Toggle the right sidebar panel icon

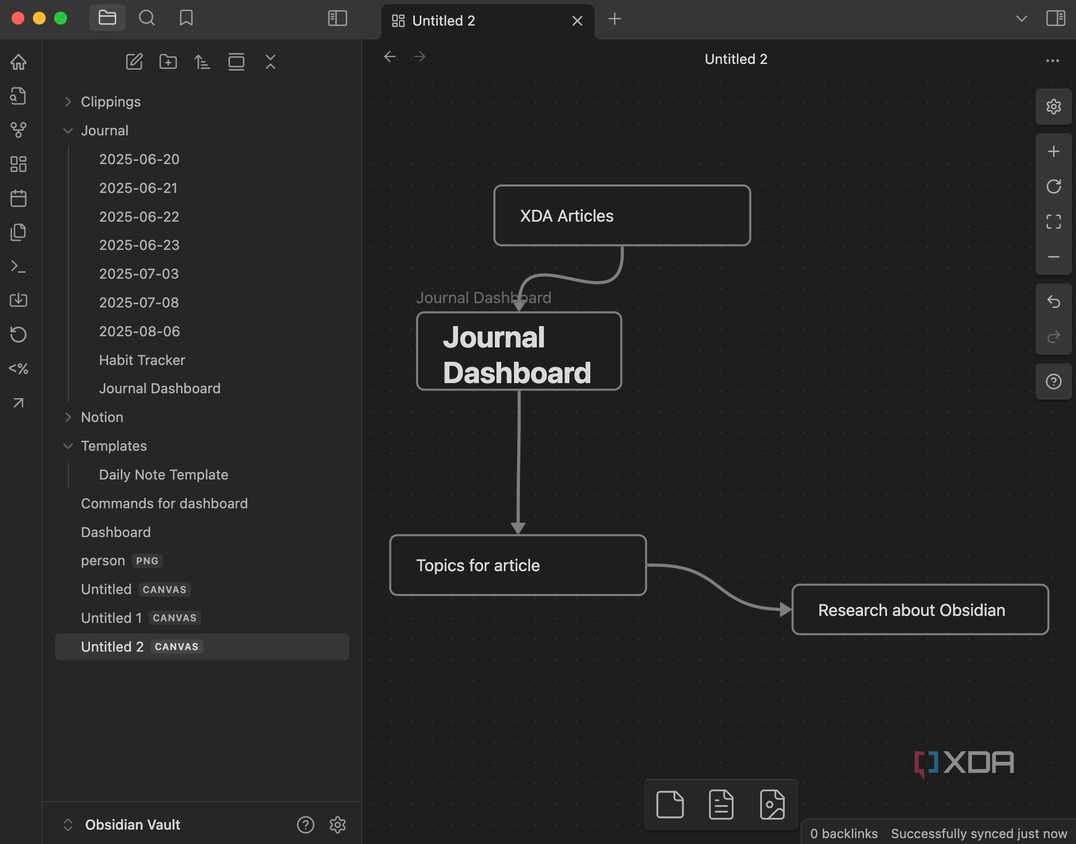[x=1055, y=19]
